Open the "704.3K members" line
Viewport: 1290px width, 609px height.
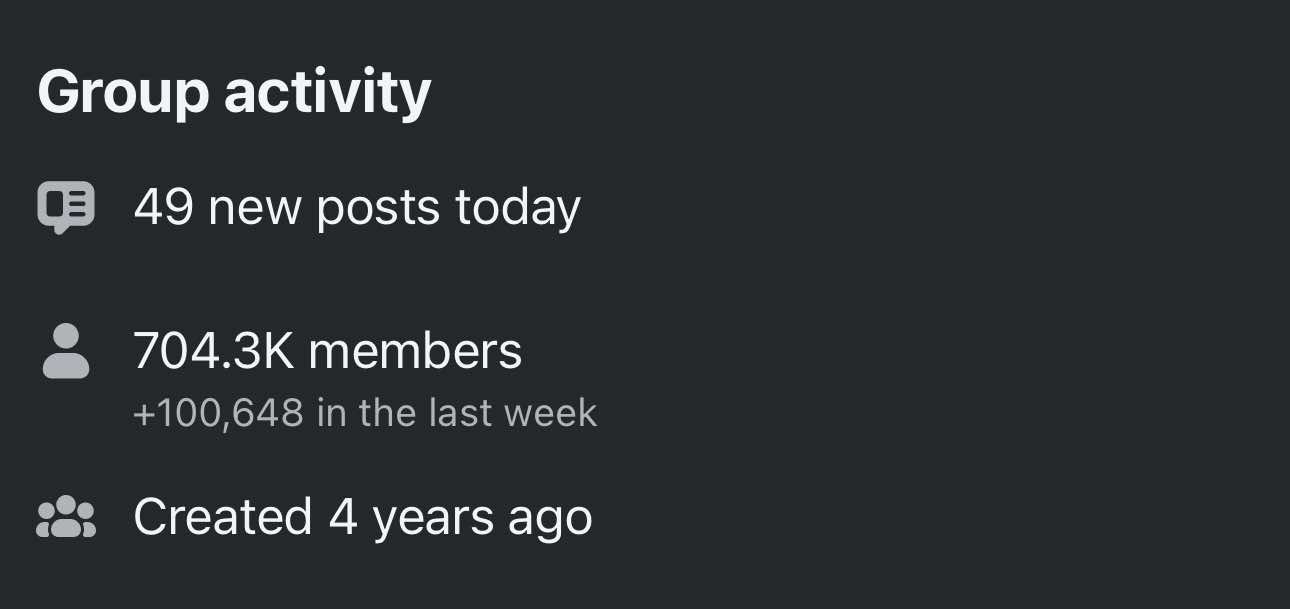click(327, 351)
